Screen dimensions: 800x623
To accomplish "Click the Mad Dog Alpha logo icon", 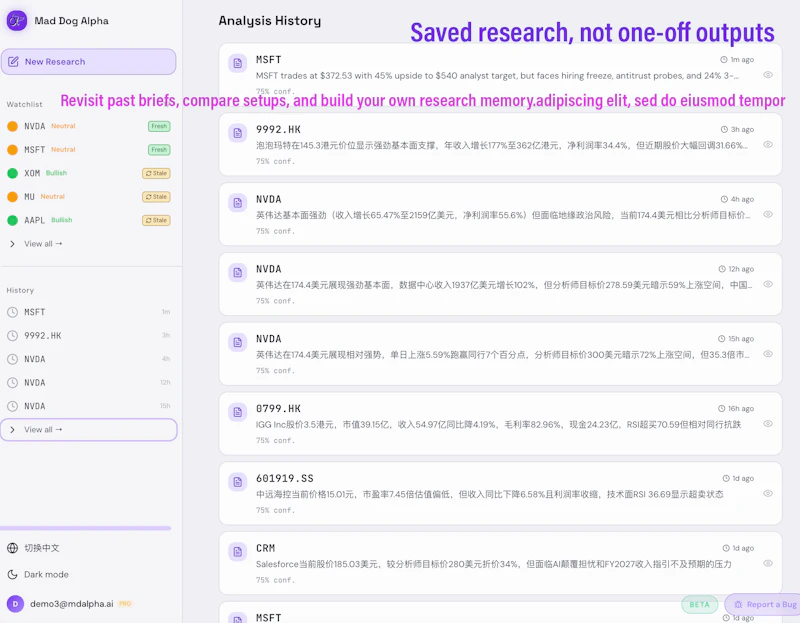I will [x=17, y=21].
